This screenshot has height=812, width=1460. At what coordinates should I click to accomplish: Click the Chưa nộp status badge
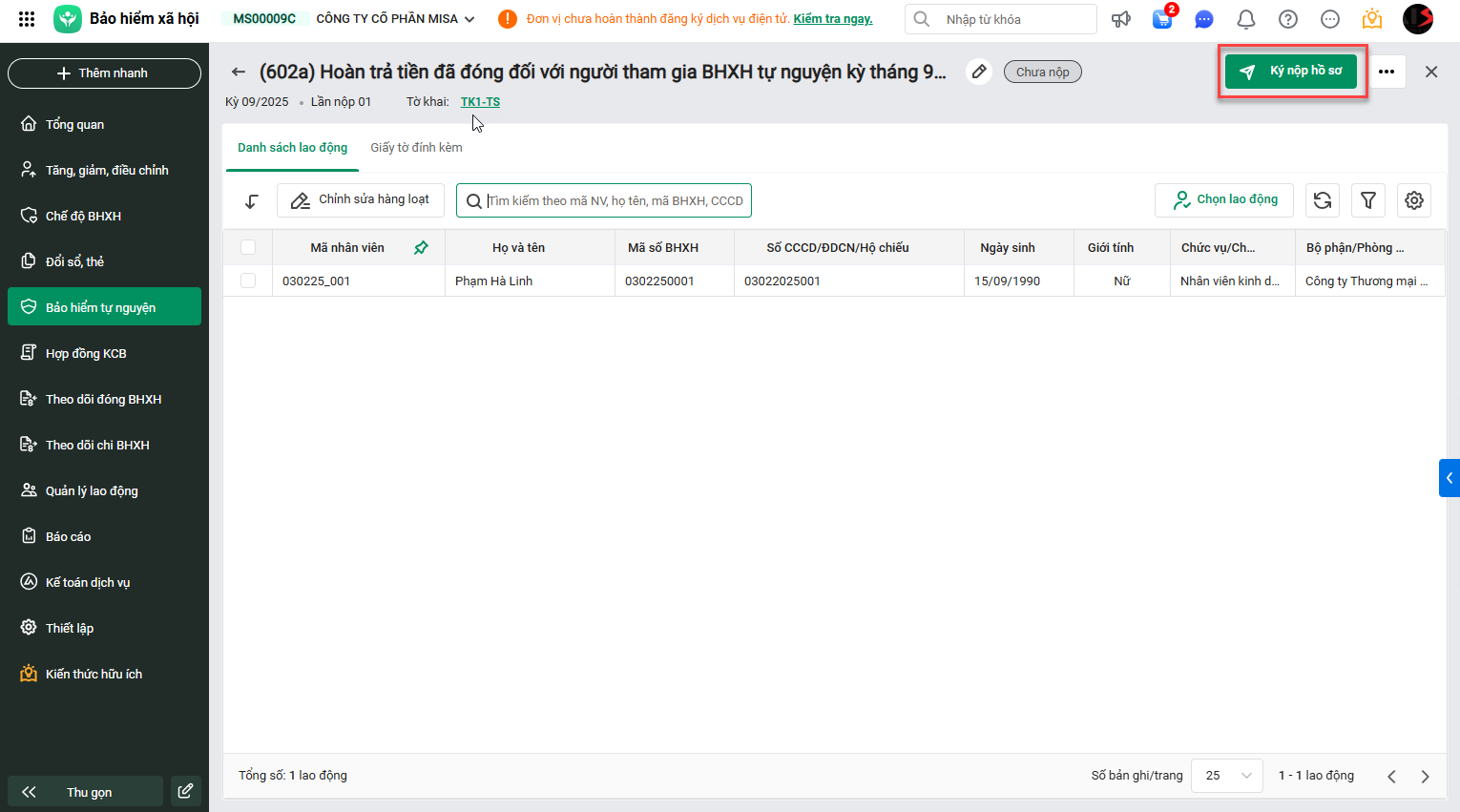[1042, 72]
